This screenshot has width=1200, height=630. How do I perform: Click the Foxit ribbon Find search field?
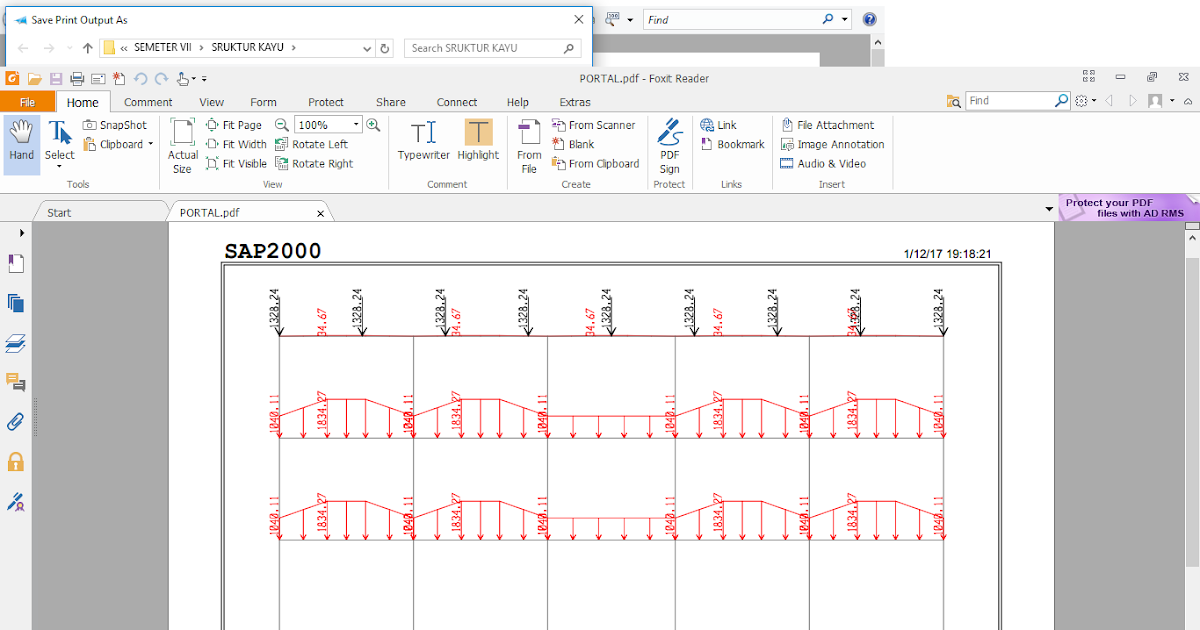coord(1011,101)
